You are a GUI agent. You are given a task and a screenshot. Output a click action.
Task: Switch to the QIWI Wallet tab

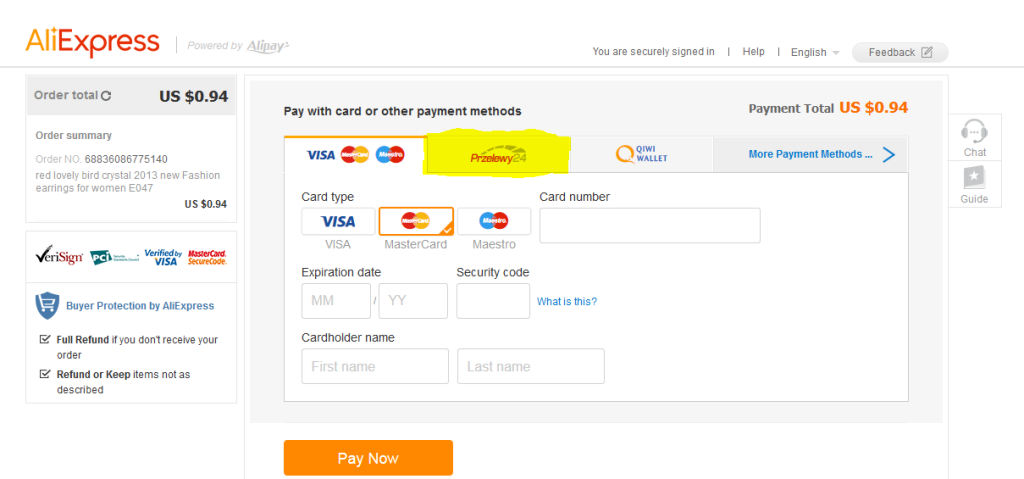click(x=641, y=155)
